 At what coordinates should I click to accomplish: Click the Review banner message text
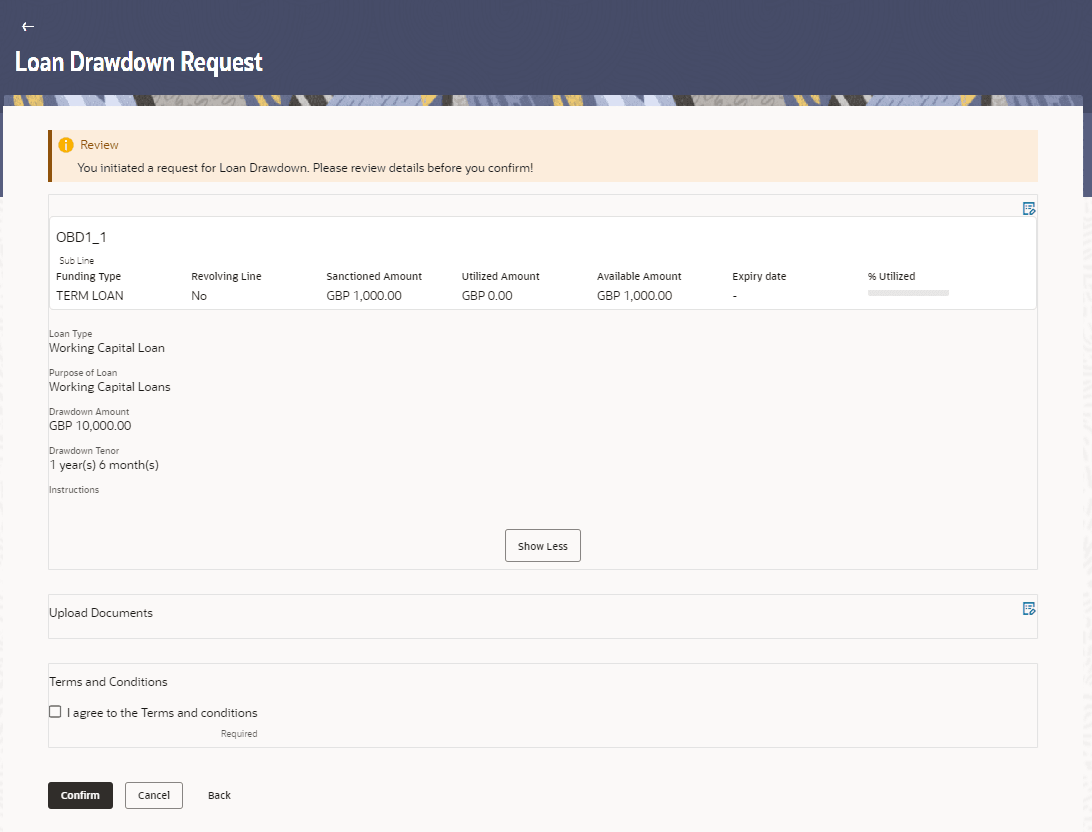pyautogui.click(x=305, y=168)
